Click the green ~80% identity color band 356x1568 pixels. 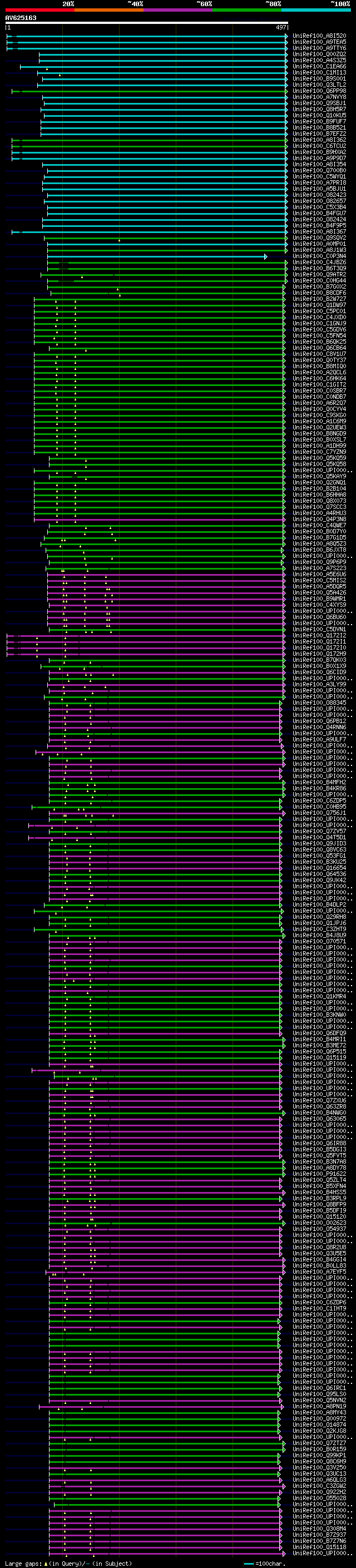[x=247, y=11]
